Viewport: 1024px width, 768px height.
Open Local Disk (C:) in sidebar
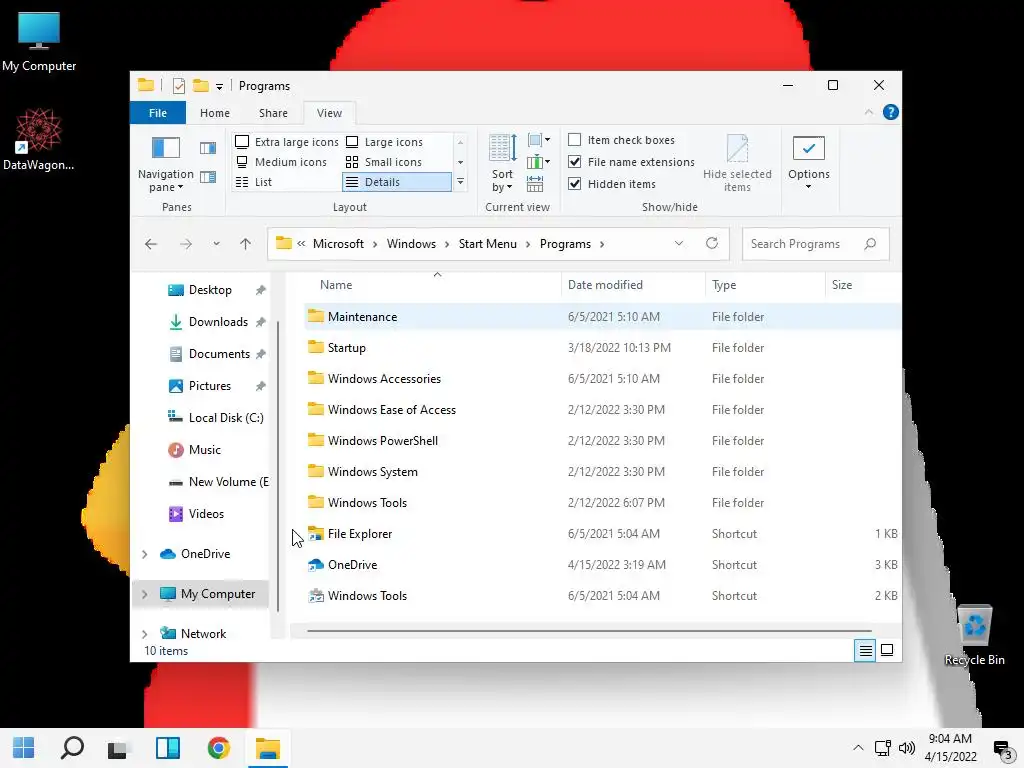(217, 418)
